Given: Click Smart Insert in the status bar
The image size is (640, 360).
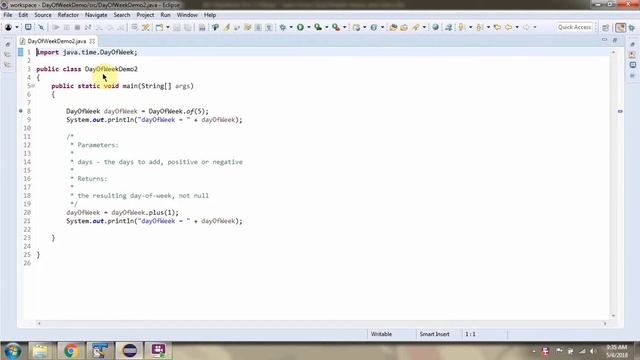Looking at the screenshot, I should pos(434,334).
